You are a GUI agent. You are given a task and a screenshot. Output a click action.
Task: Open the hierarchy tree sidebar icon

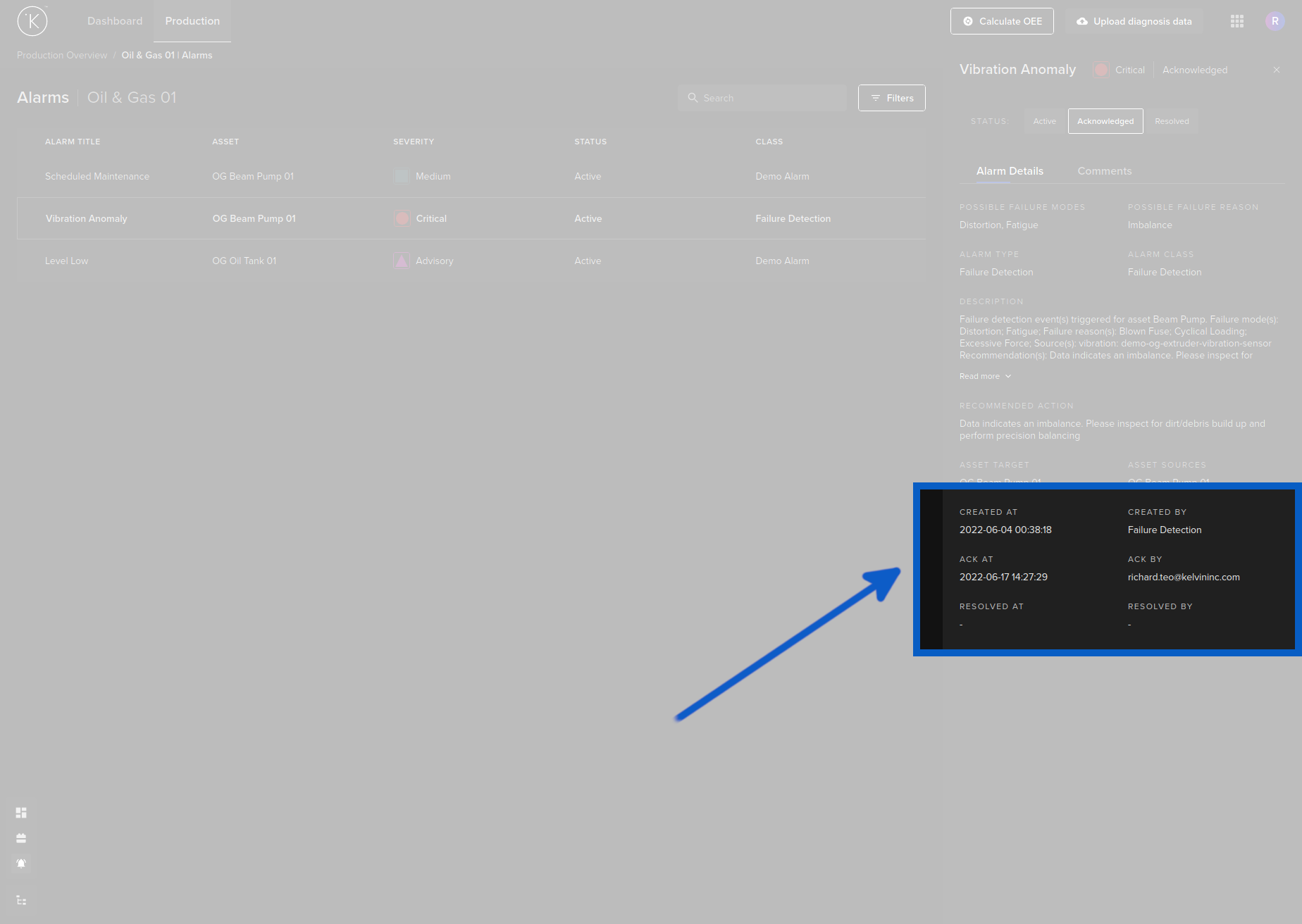[x=21, y=900]
